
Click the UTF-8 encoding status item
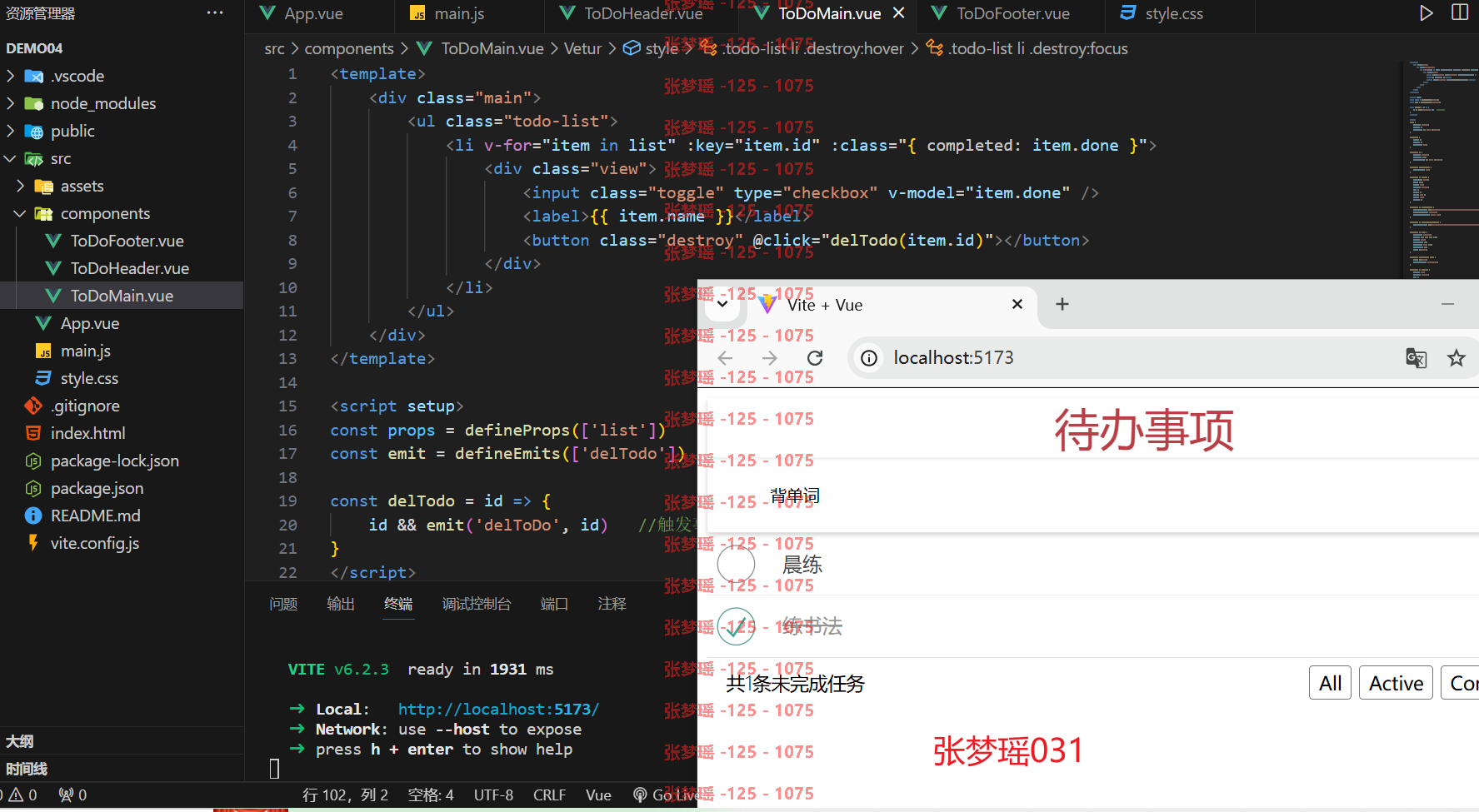(x=493, y=795)
